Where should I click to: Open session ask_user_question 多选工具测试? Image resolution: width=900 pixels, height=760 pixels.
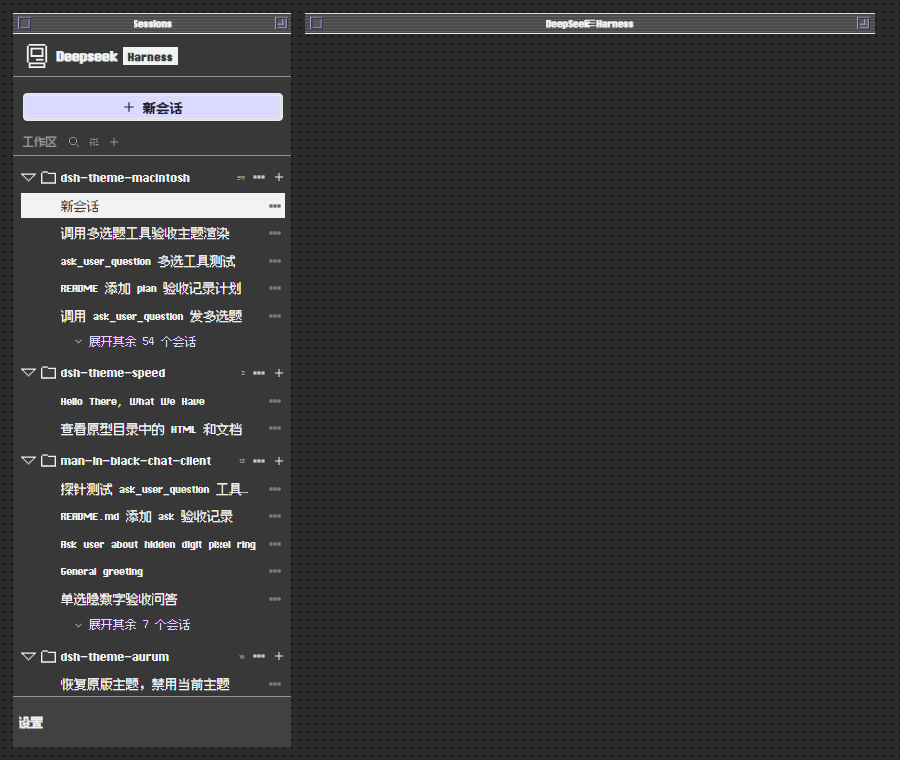(x=148, y=261)
